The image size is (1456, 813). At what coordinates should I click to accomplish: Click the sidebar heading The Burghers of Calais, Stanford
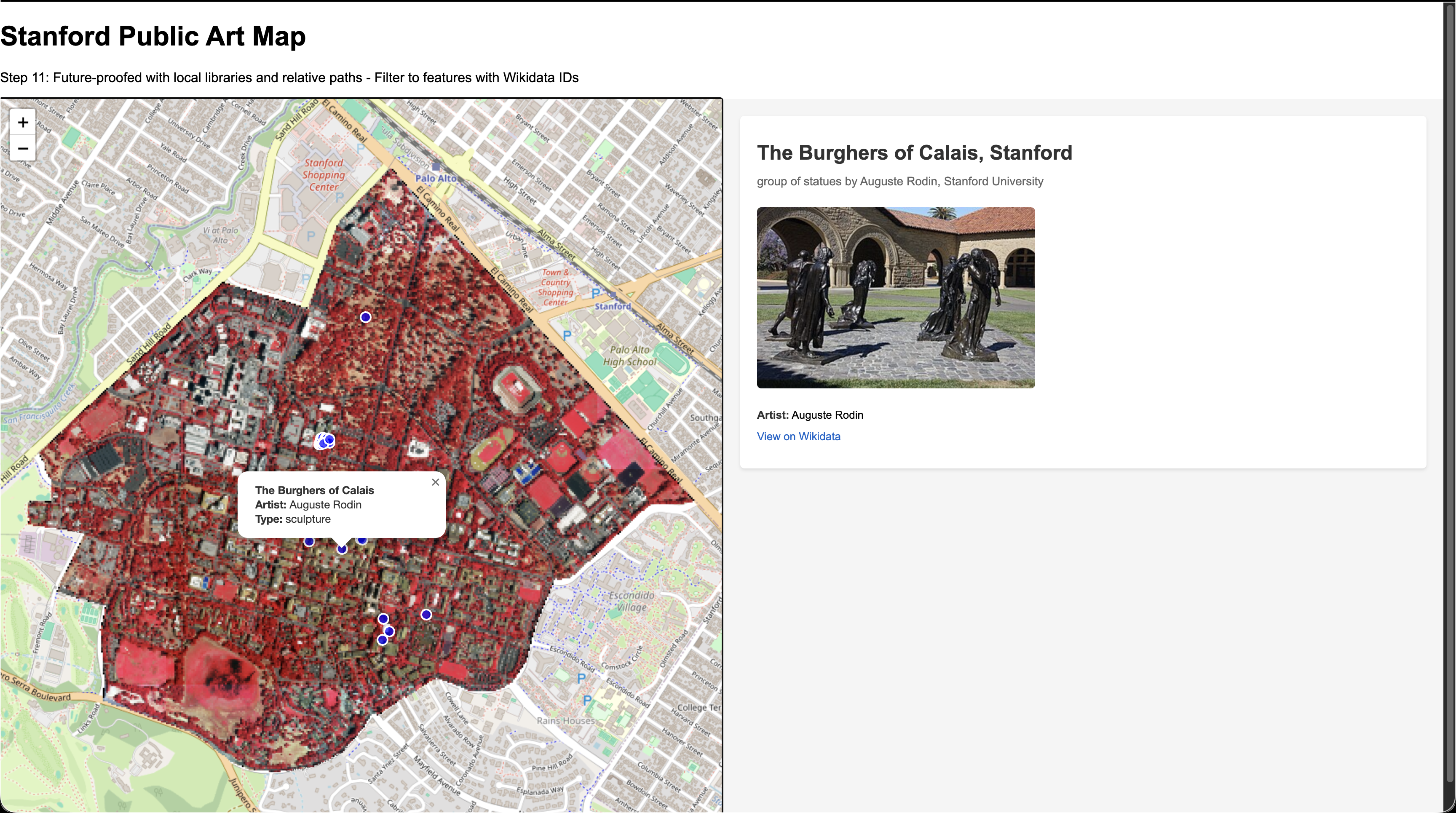[x=915, y=152]
